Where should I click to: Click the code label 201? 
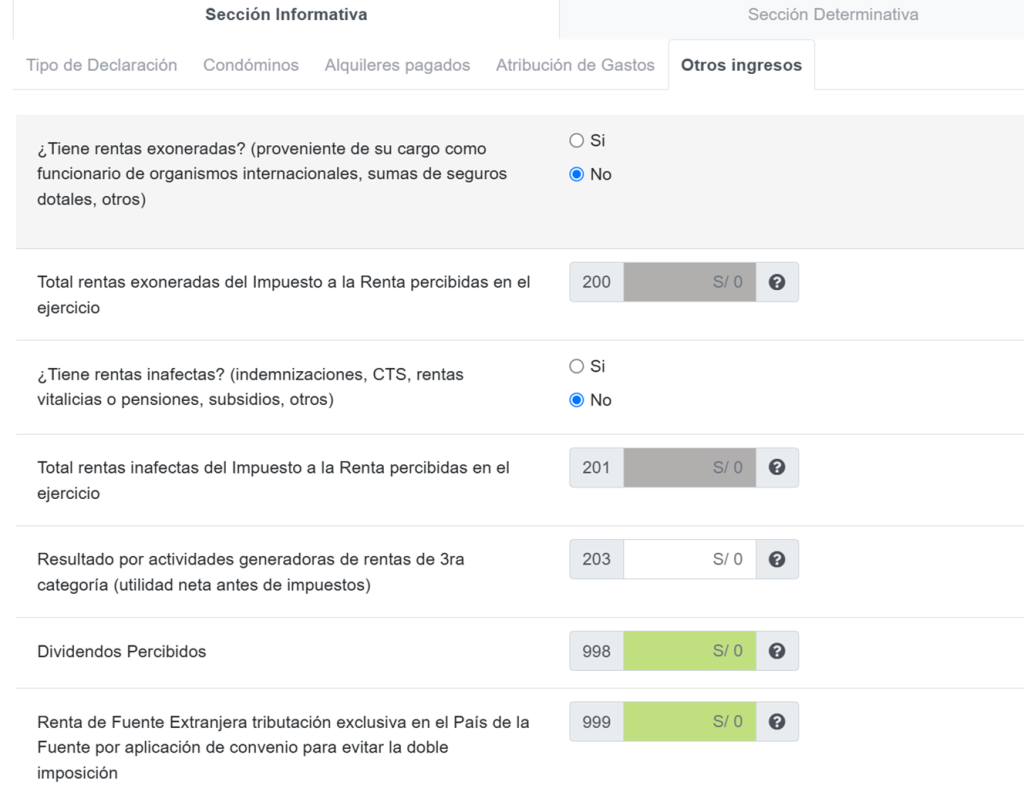[596, 468]
